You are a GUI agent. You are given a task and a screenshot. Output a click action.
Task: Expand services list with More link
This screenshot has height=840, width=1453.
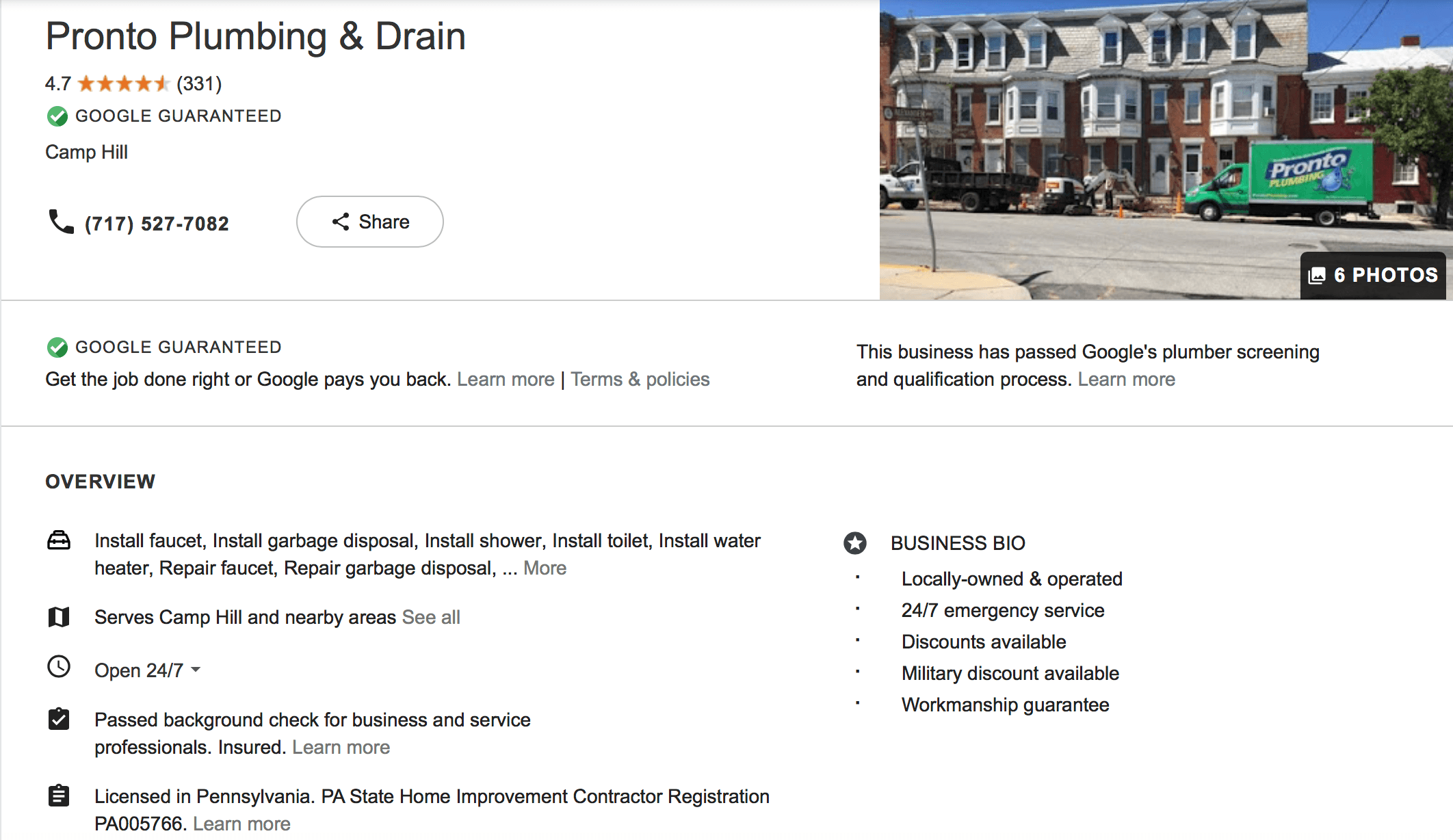(x=545, y=568)
